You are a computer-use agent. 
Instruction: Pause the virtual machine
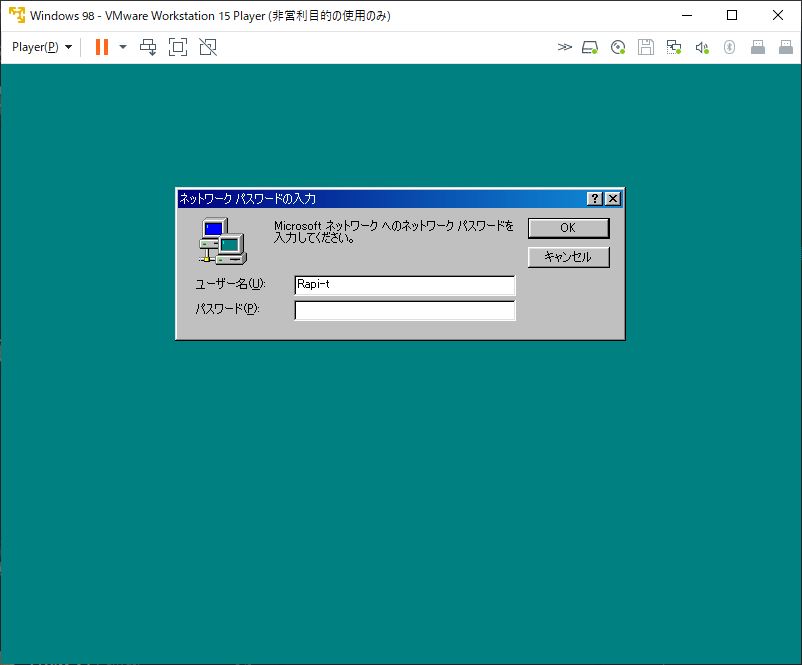[x=102, y=47]
